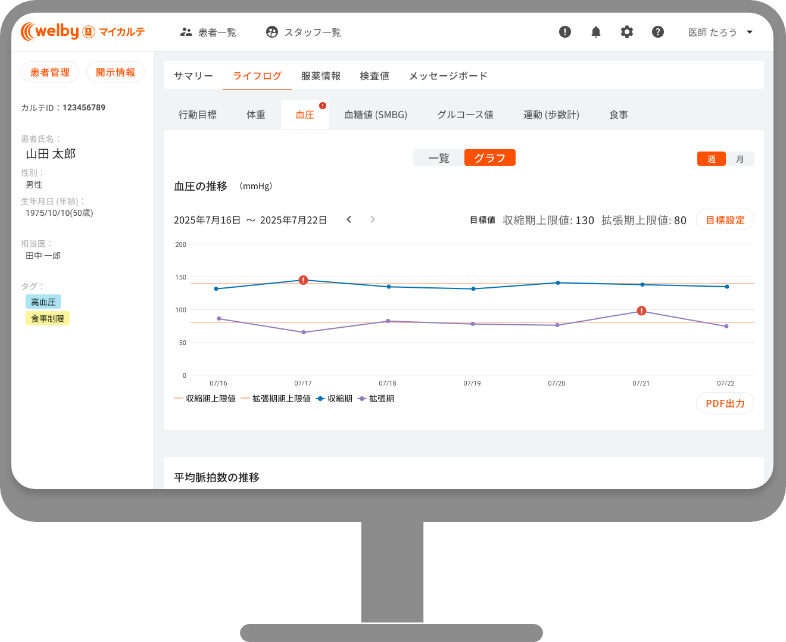Image resolution: width=786 pixels, height=642 pixels.
Task: Open スタッフ一覧 staff list
Action: pyautogui.click(x=303, y=32)
